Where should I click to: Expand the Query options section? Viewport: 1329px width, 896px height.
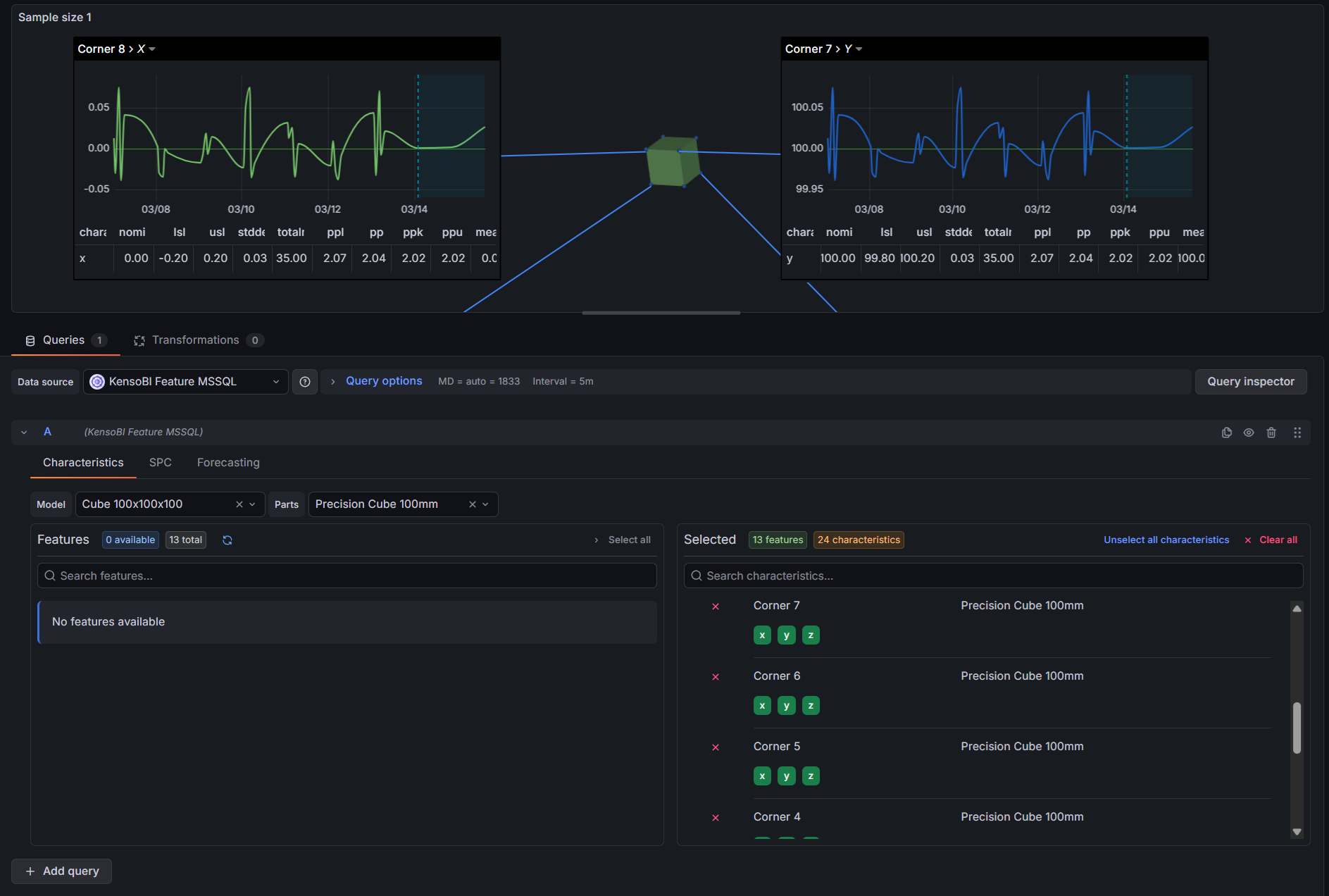[383, 381]
